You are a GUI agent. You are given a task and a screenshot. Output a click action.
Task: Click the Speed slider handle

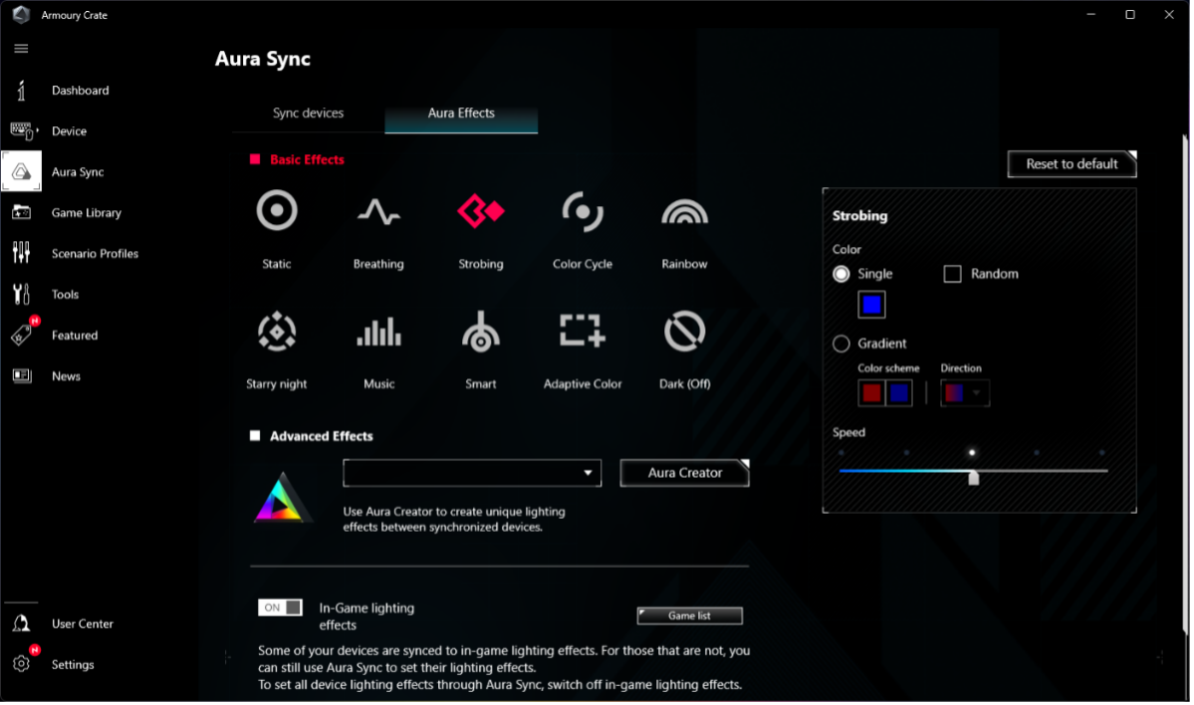(973, 478)
